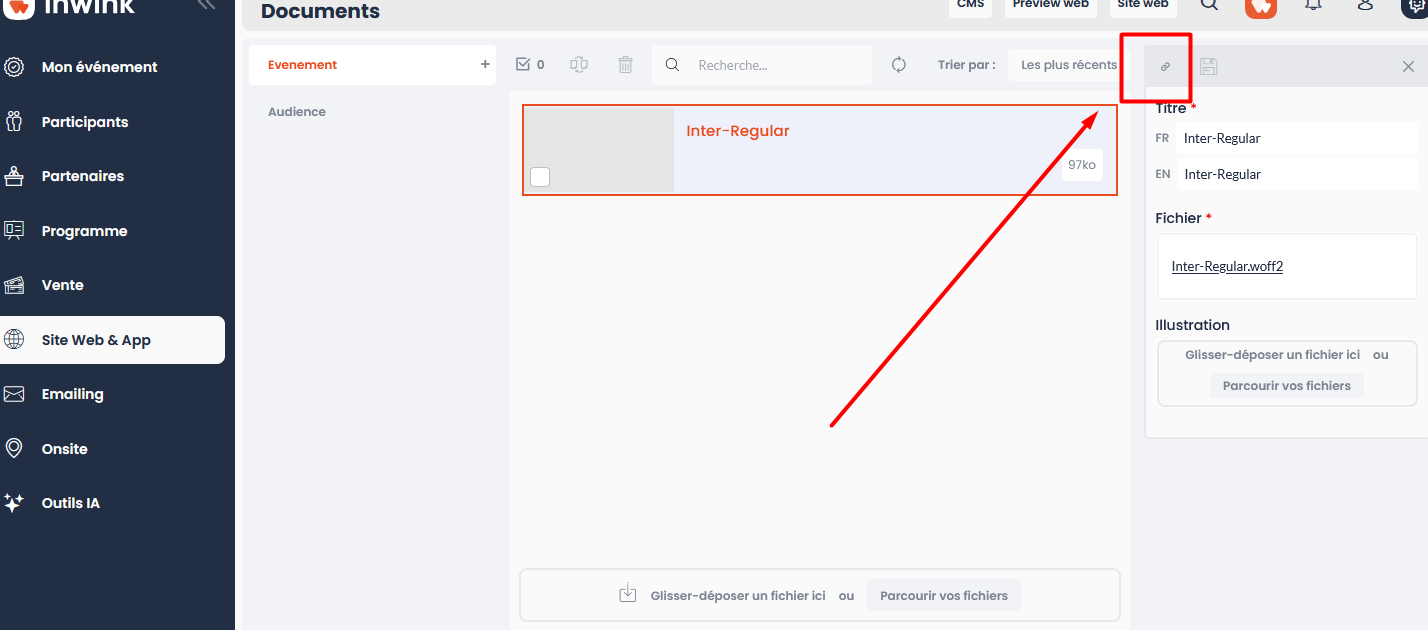Click the merge documents icon in toolbar
This screenshot has width=1428, height=630.
pyautogui.click(x=578, y=65)
